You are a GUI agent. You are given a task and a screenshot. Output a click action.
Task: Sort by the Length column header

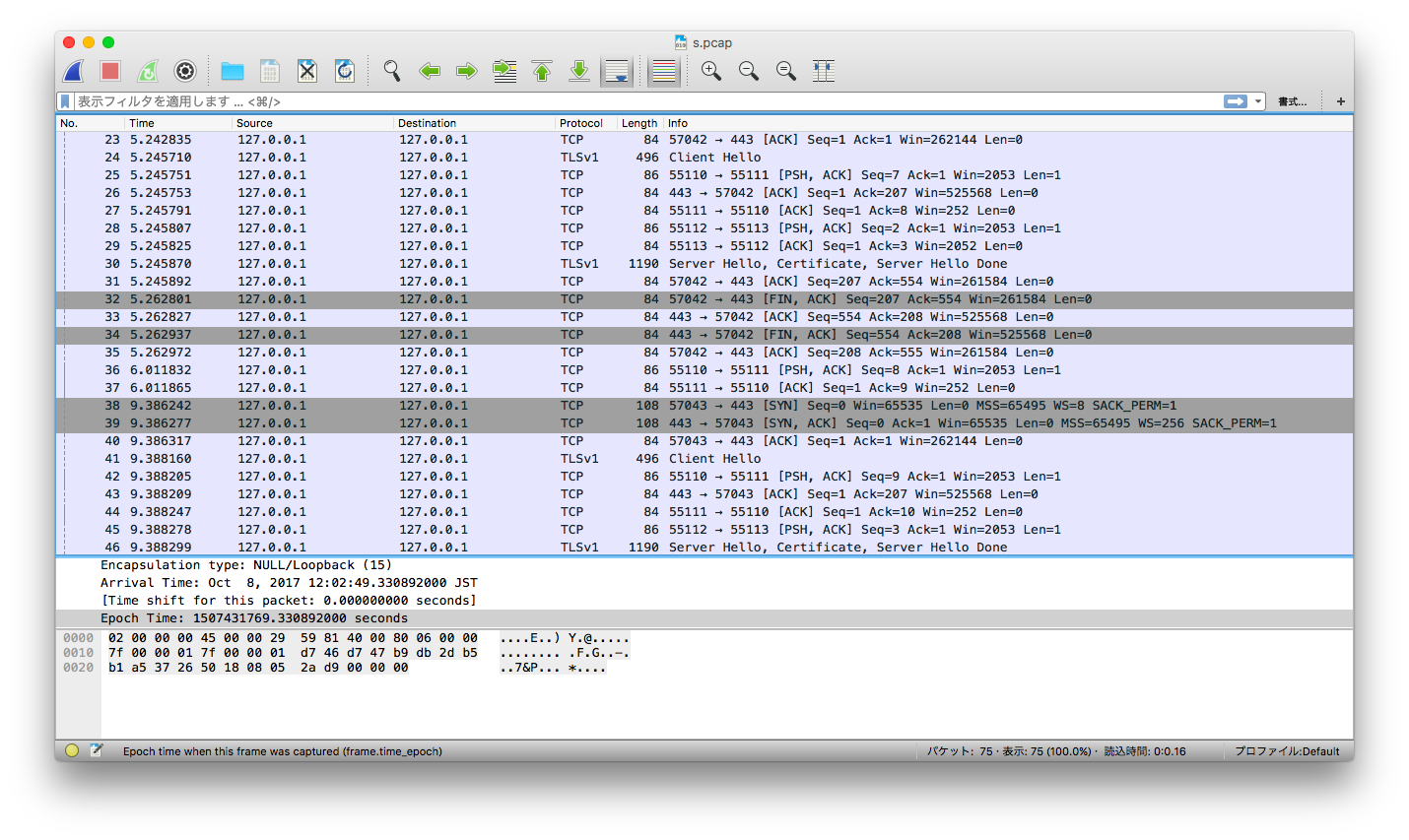pos(639,123)
